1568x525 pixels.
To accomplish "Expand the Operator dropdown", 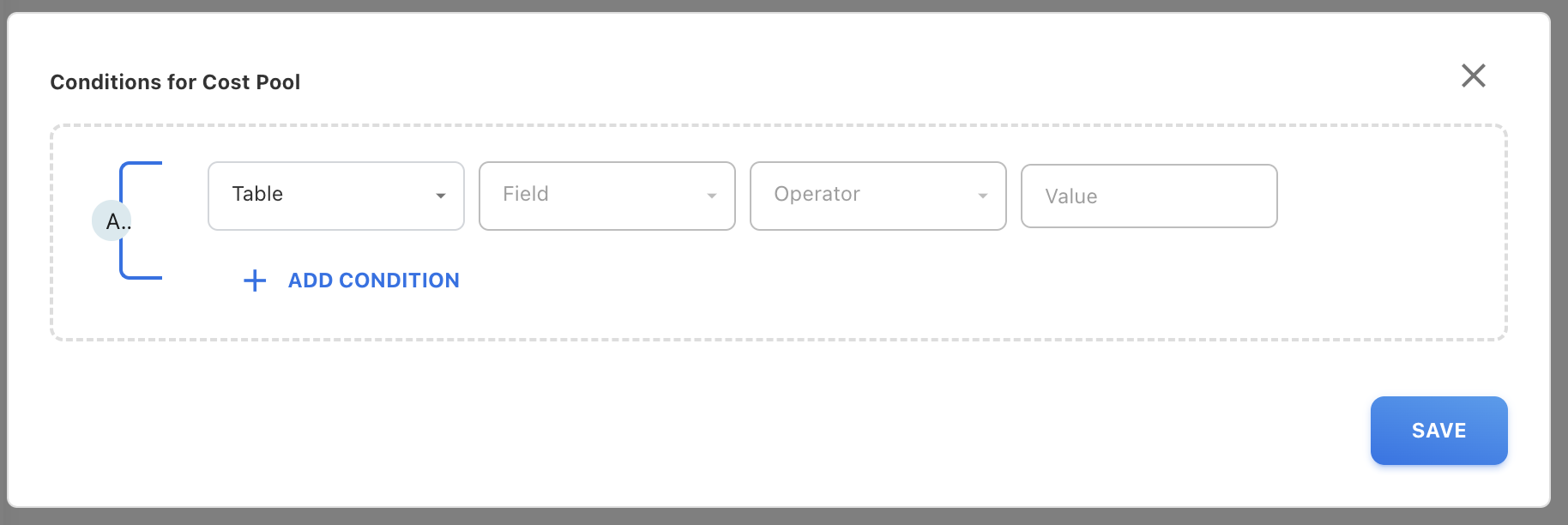I will point(877,196).
